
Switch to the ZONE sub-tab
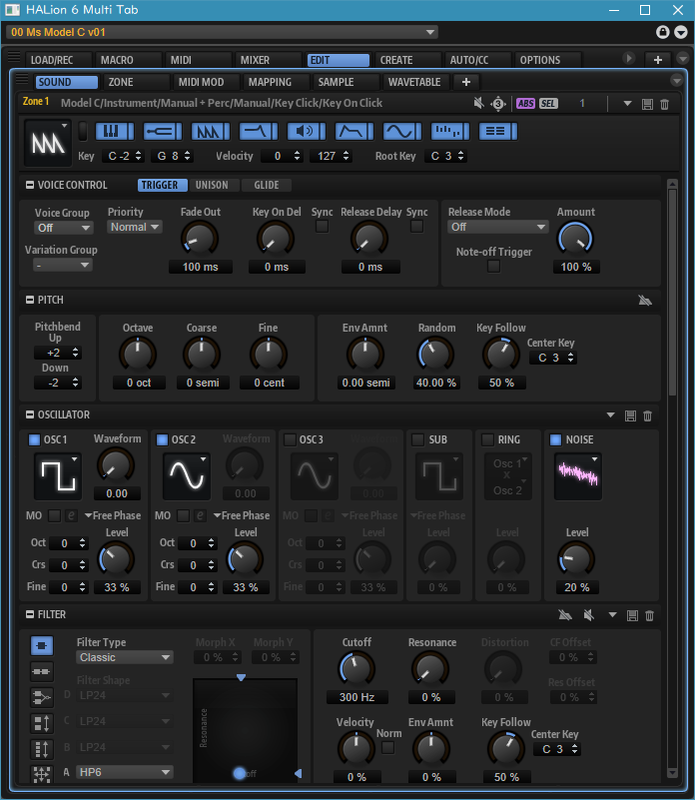point(136,82)
